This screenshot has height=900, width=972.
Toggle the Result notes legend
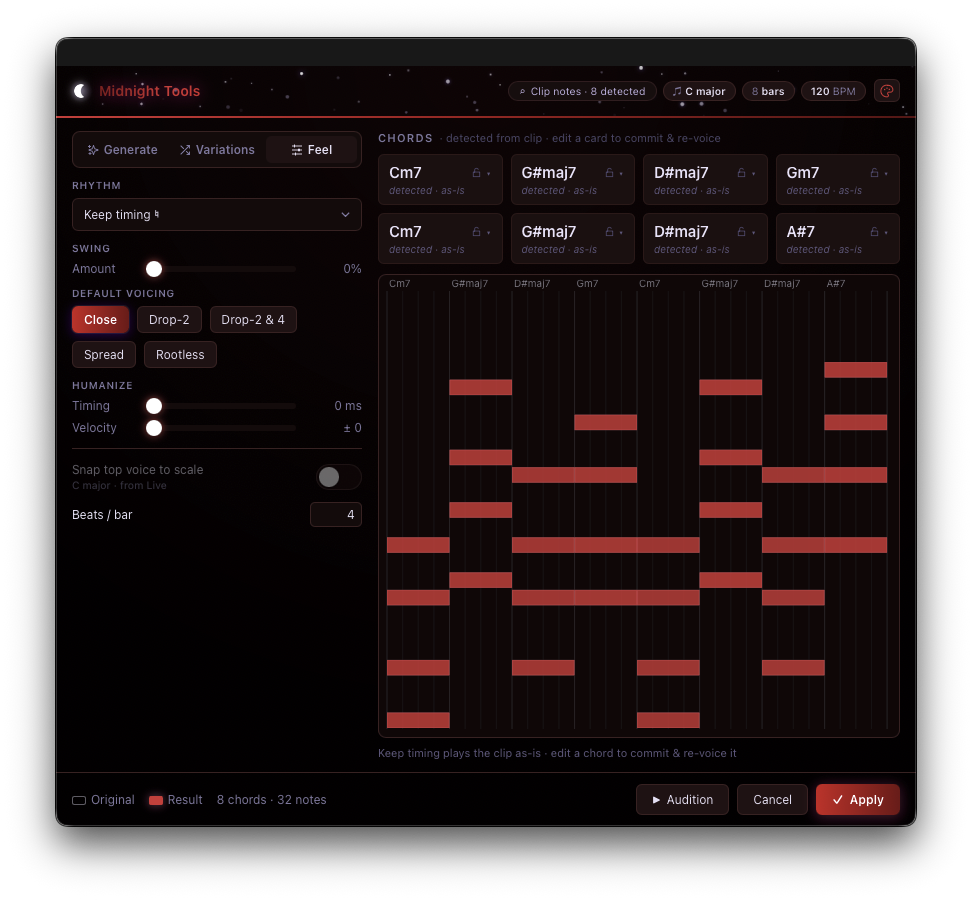(x=176, y=800)
